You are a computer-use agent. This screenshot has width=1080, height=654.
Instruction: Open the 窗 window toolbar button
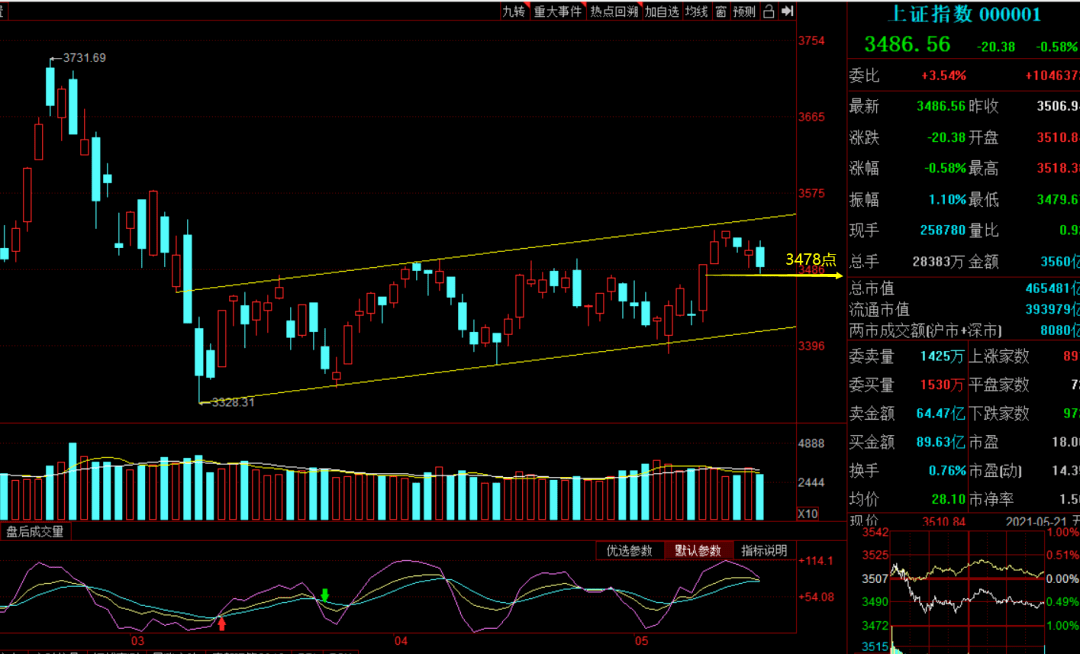[720, 12]
